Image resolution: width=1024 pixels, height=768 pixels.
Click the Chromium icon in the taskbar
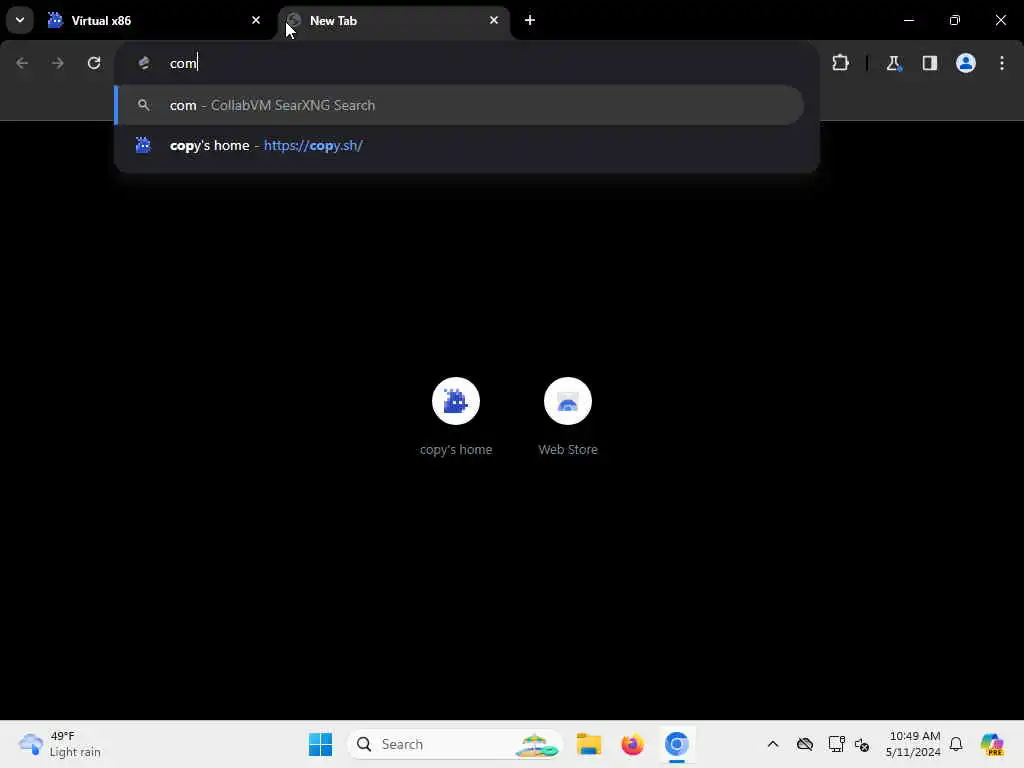(x=677, y=744)
